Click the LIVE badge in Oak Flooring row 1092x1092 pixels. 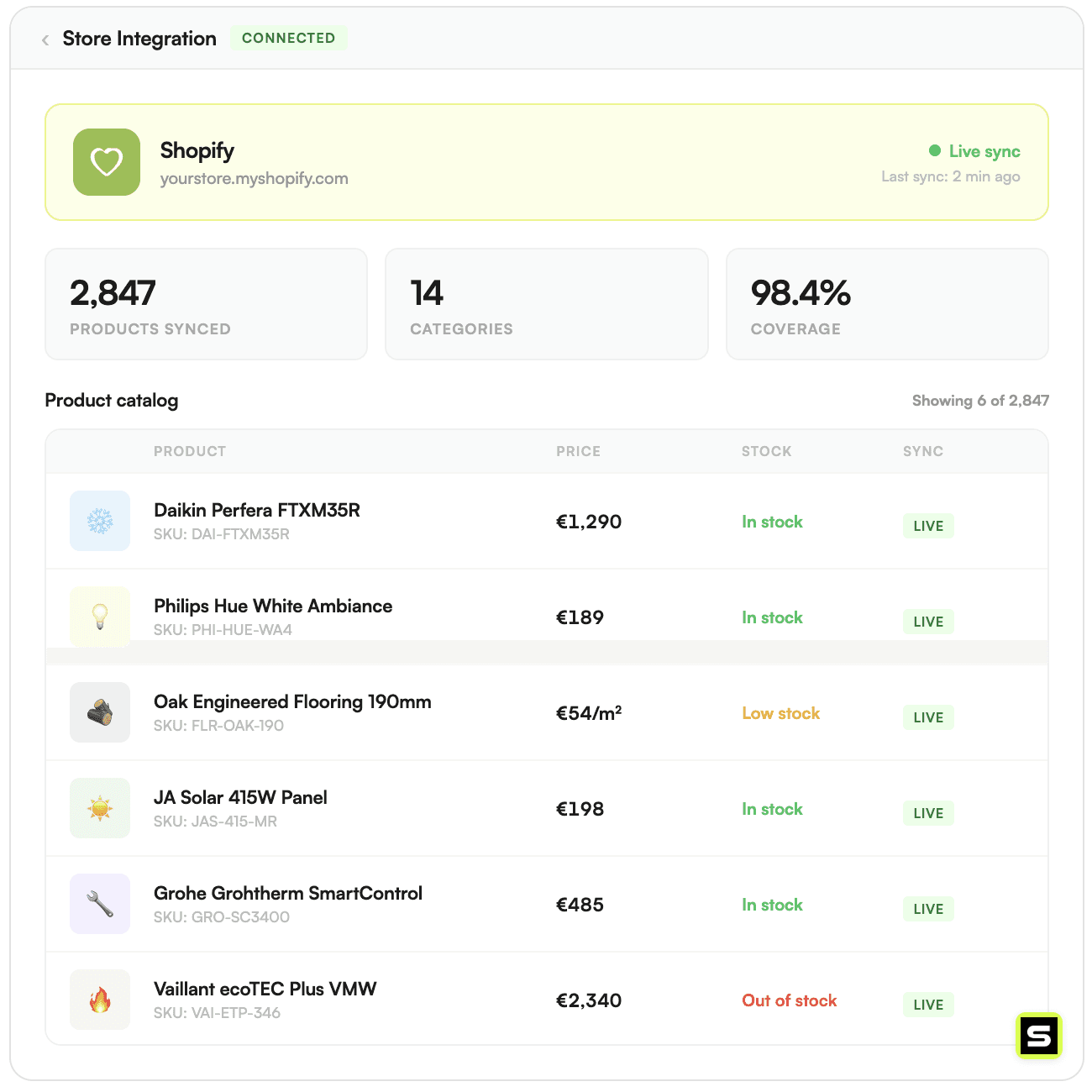point(928,717)
